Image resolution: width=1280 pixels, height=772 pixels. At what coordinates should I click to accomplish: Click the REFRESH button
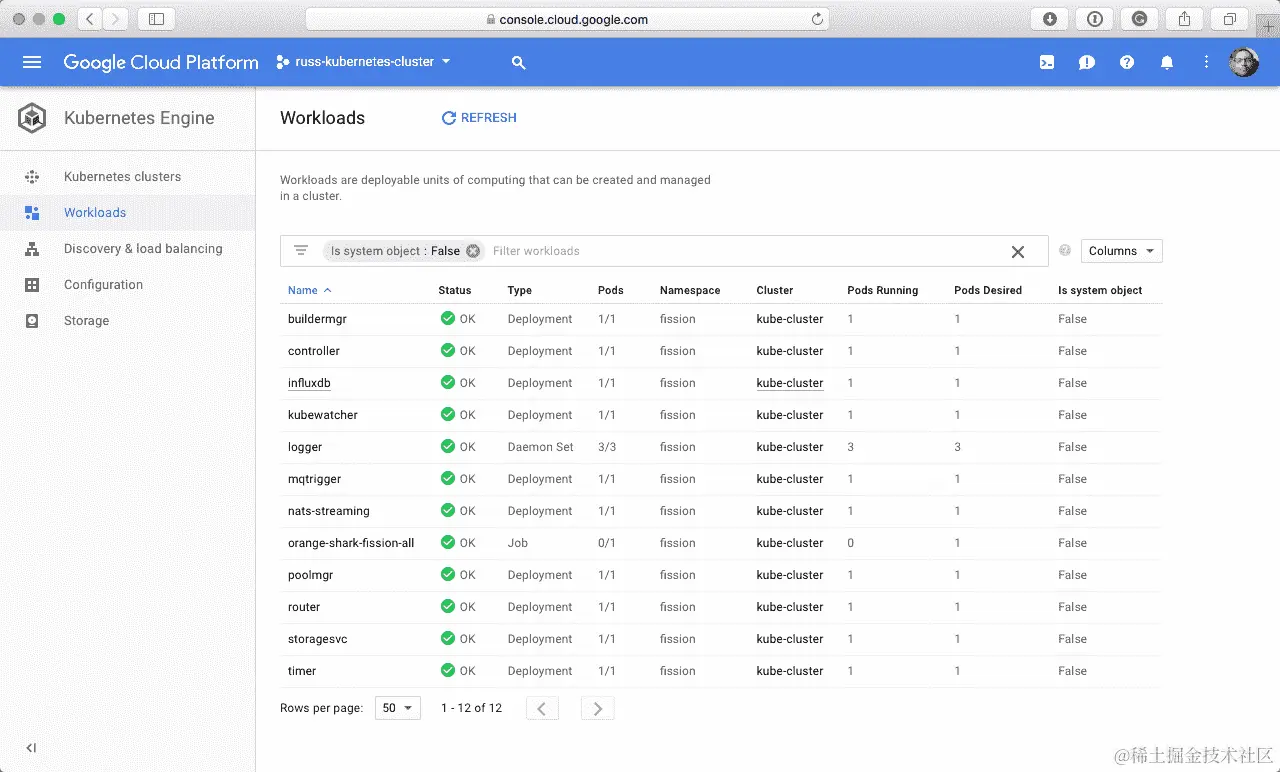tap(479, 118)
